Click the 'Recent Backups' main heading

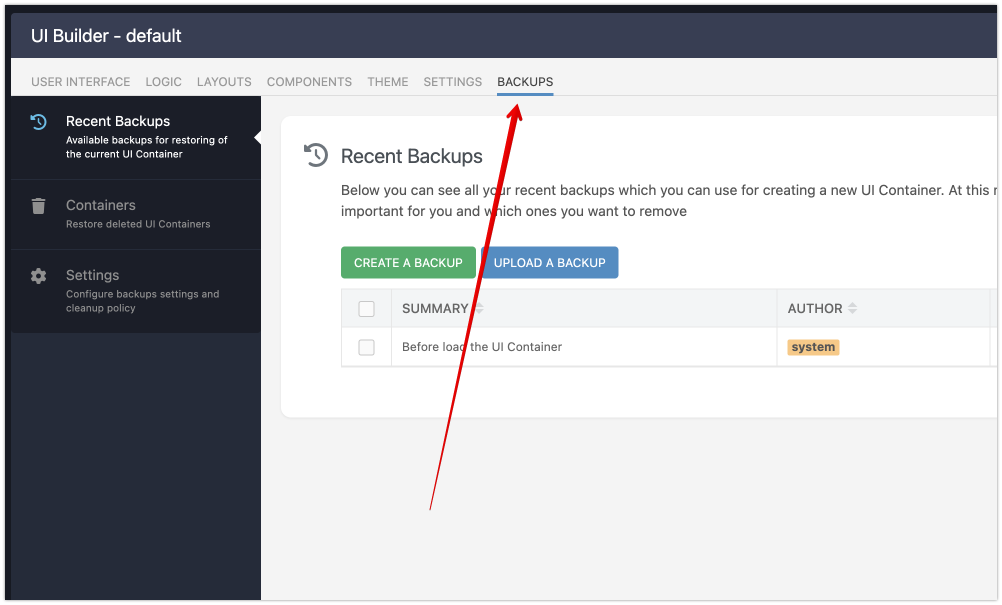coord(412,156)
